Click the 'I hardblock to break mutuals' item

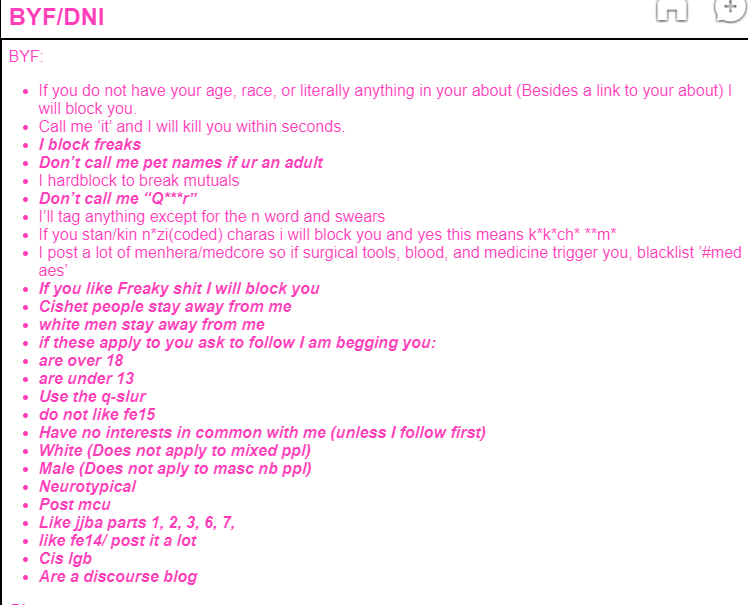(x=139, y=180)
